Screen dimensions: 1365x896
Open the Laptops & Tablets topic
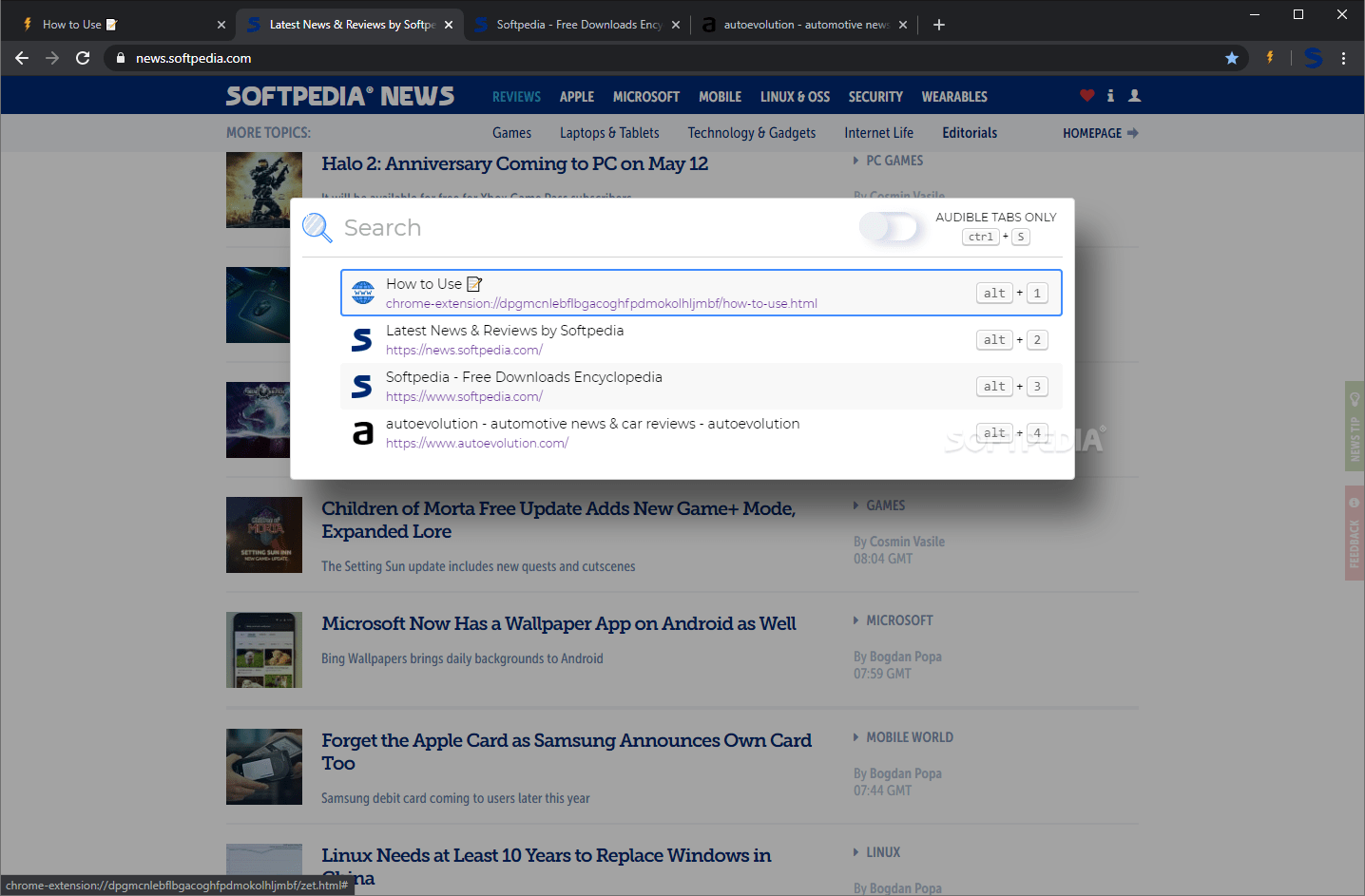609,133
